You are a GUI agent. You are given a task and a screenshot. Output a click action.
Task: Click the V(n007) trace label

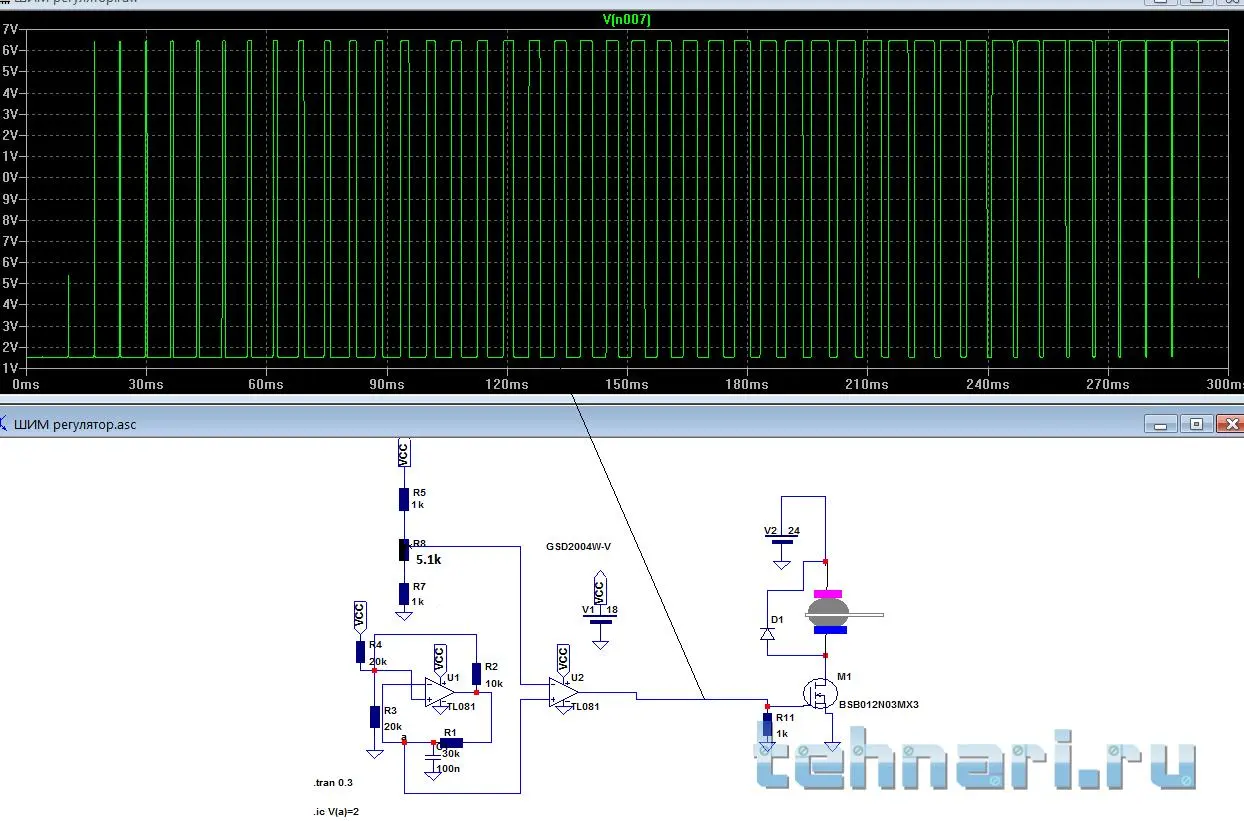(x=627, y=19)
